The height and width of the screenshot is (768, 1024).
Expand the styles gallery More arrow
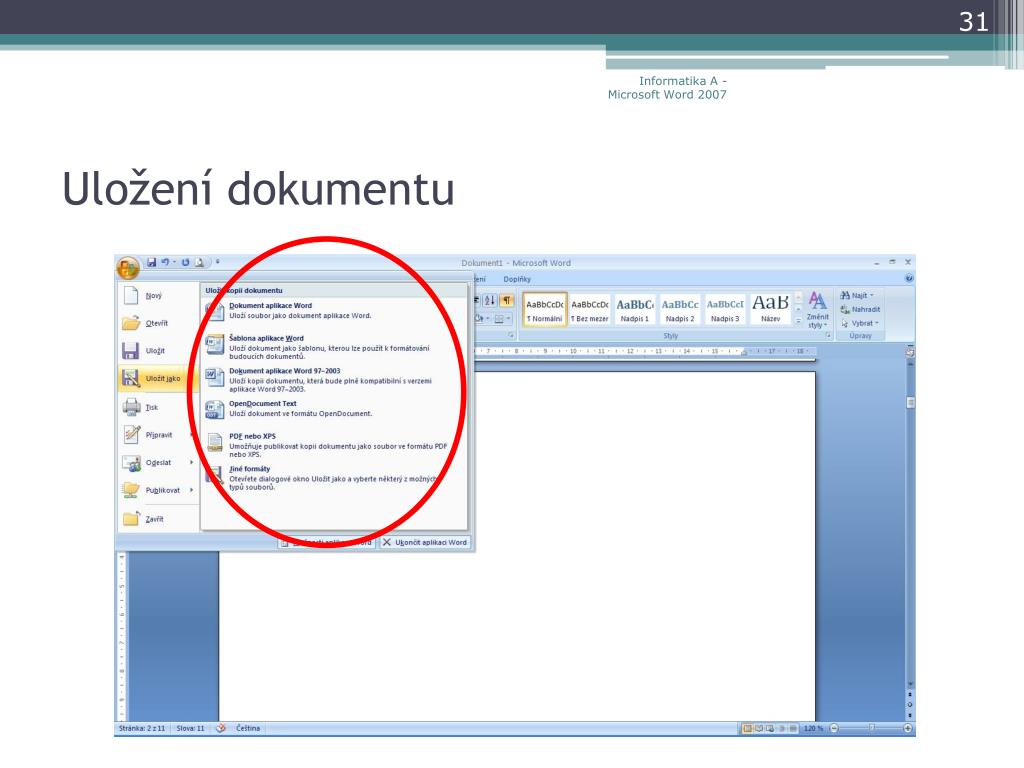pyautogui.click(x=798, y=321)
